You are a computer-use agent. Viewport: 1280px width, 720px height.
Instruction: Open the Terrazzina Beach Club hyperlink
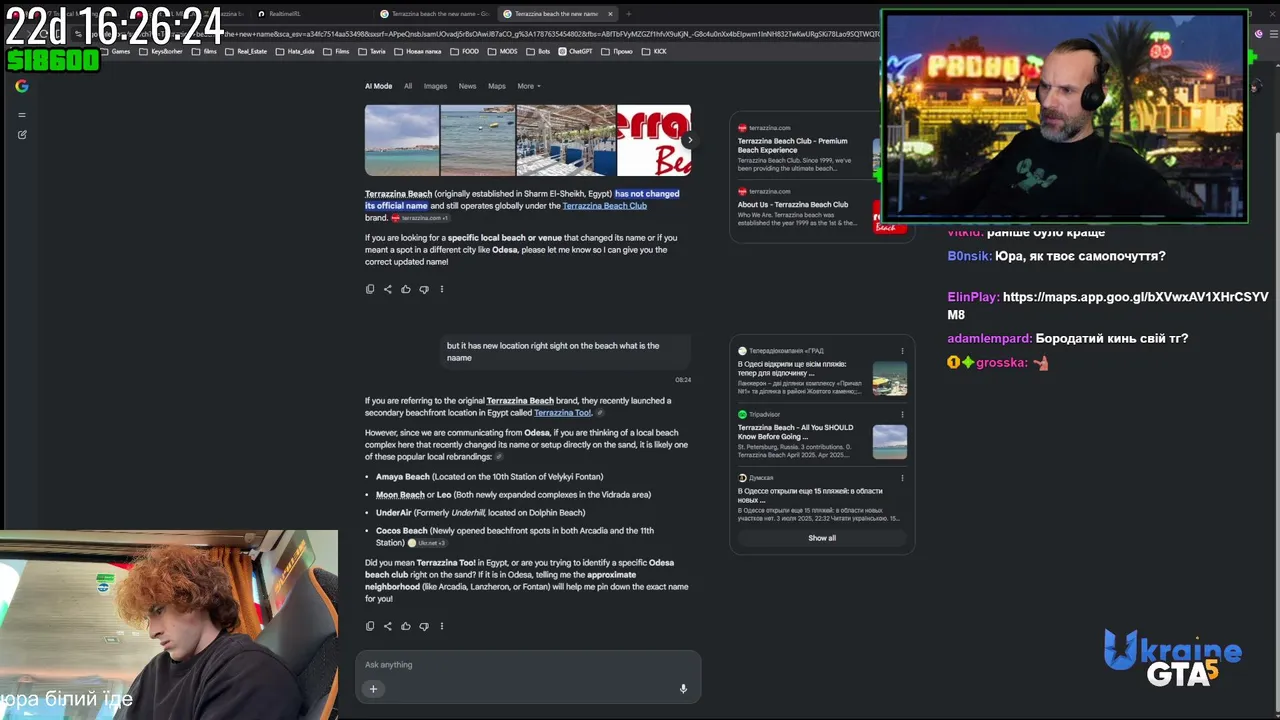coord(604,206)
